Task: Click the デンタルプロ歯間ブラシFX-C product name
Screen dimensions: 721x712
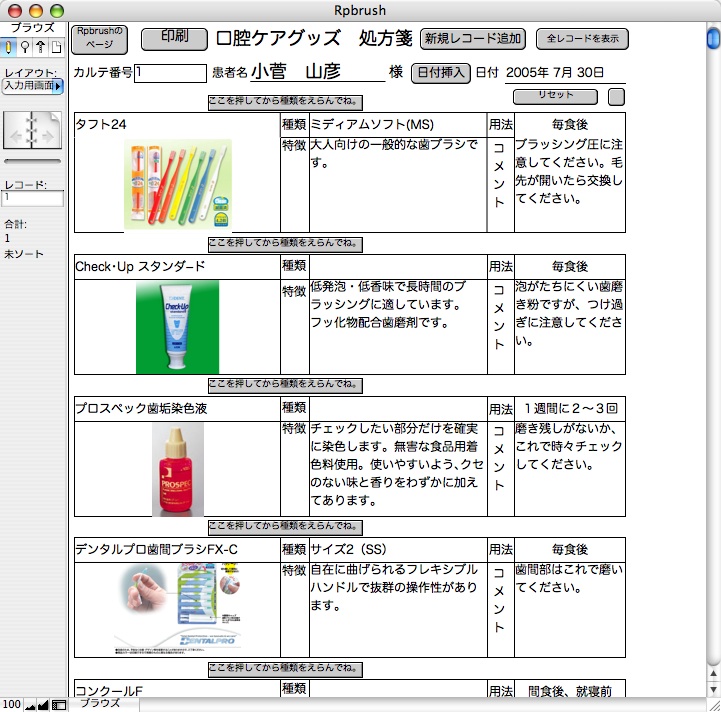Action: (156, 550)
